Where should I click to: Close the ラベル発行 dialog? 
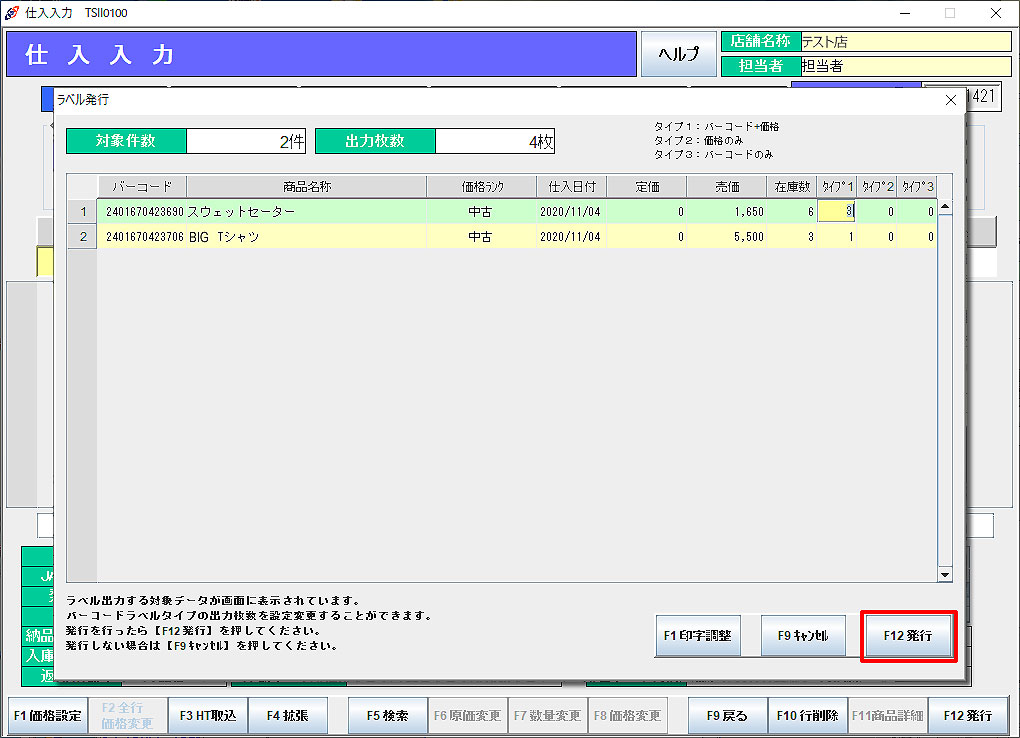click(950, 99)
